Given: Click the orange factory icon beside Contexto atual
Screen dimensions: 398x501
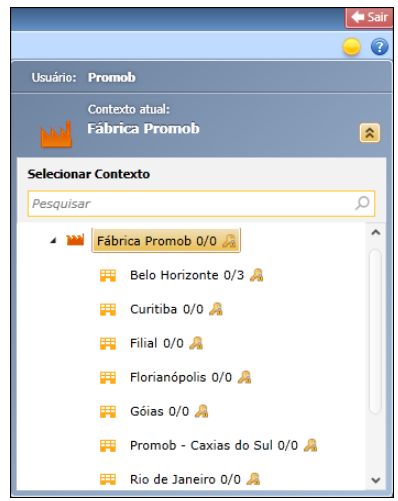Looking at the screenshot, I should [56, 134].
